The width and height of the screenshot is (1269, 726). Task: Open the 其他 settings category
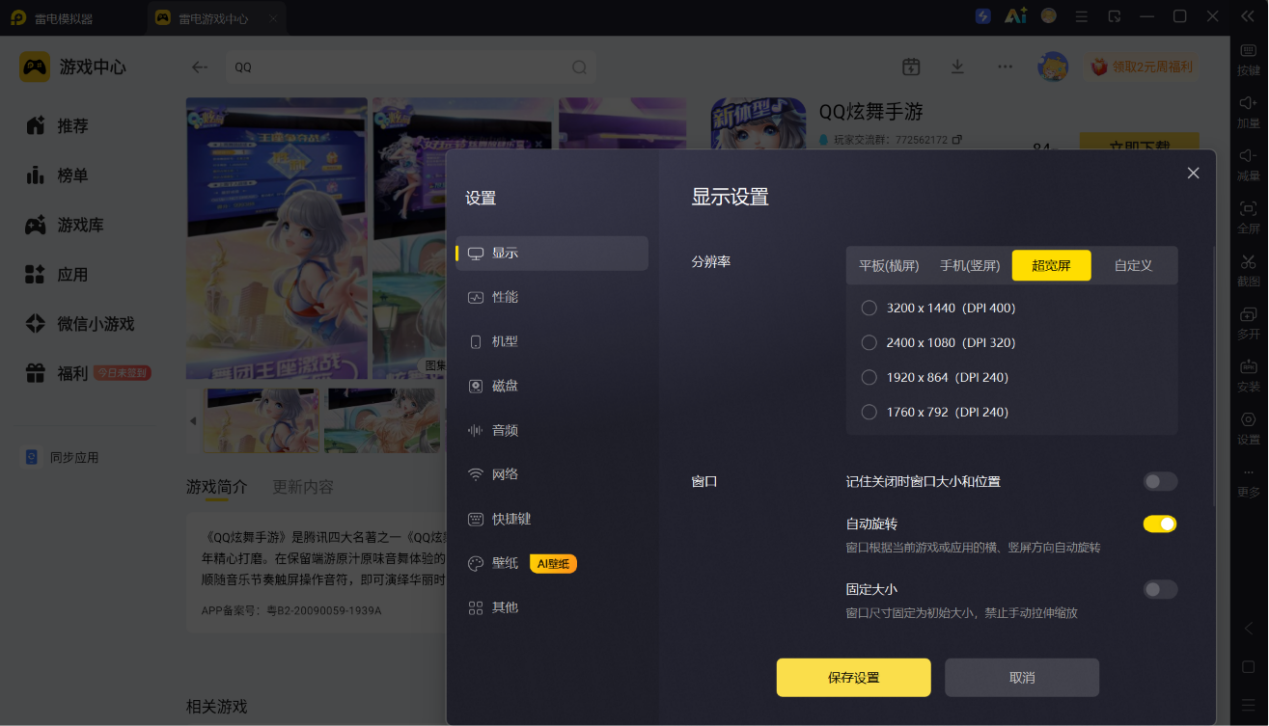[552, 607]
